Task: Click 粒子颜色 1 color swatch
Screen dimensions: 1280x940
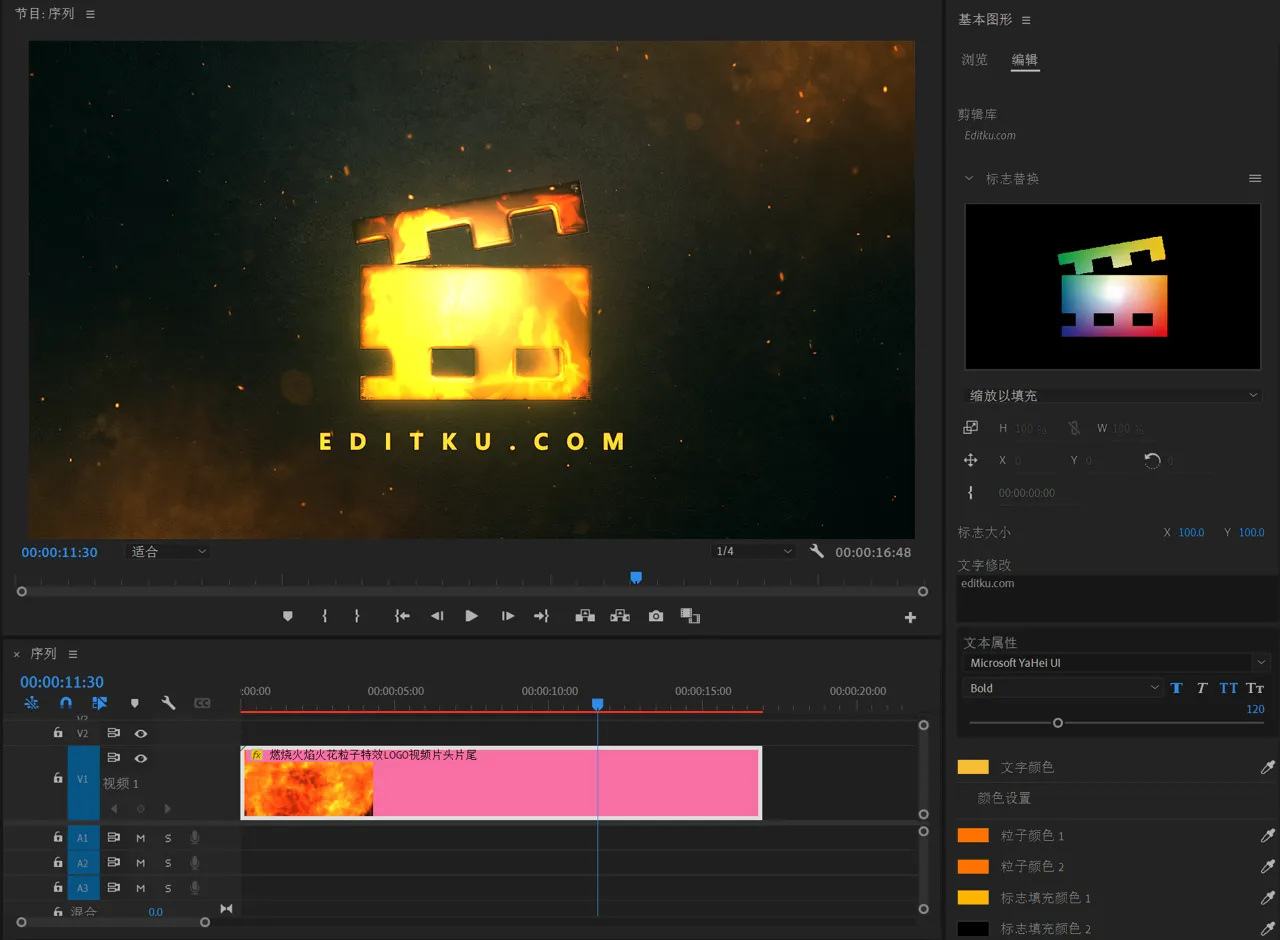Action: 973,835
